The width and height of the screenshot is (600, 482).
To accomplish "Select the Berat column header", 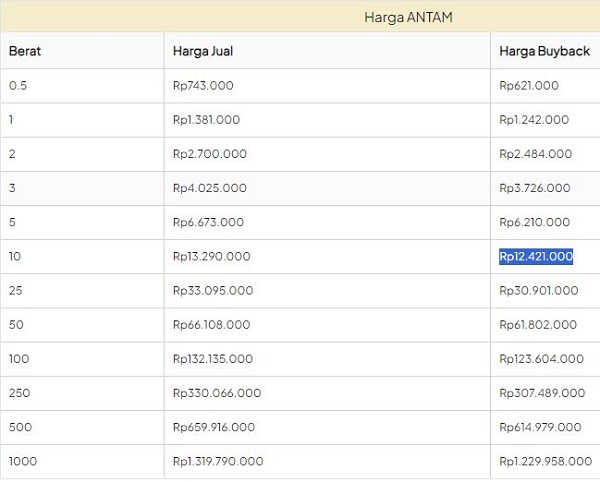I will click(x=25, y=51).
